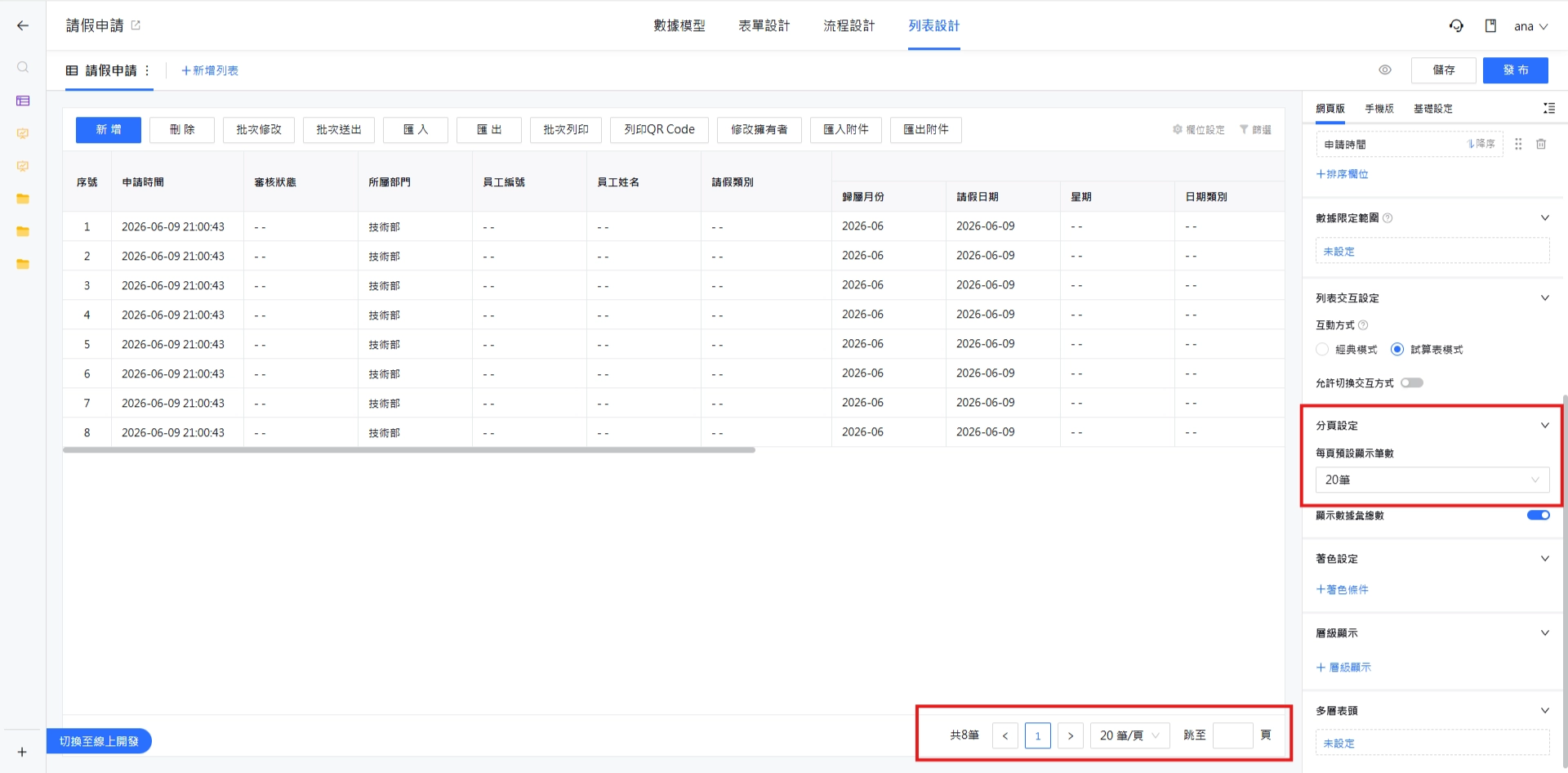Go to the next page arrow
The width and height of the screenshot is (1568, 773).
1071,735
